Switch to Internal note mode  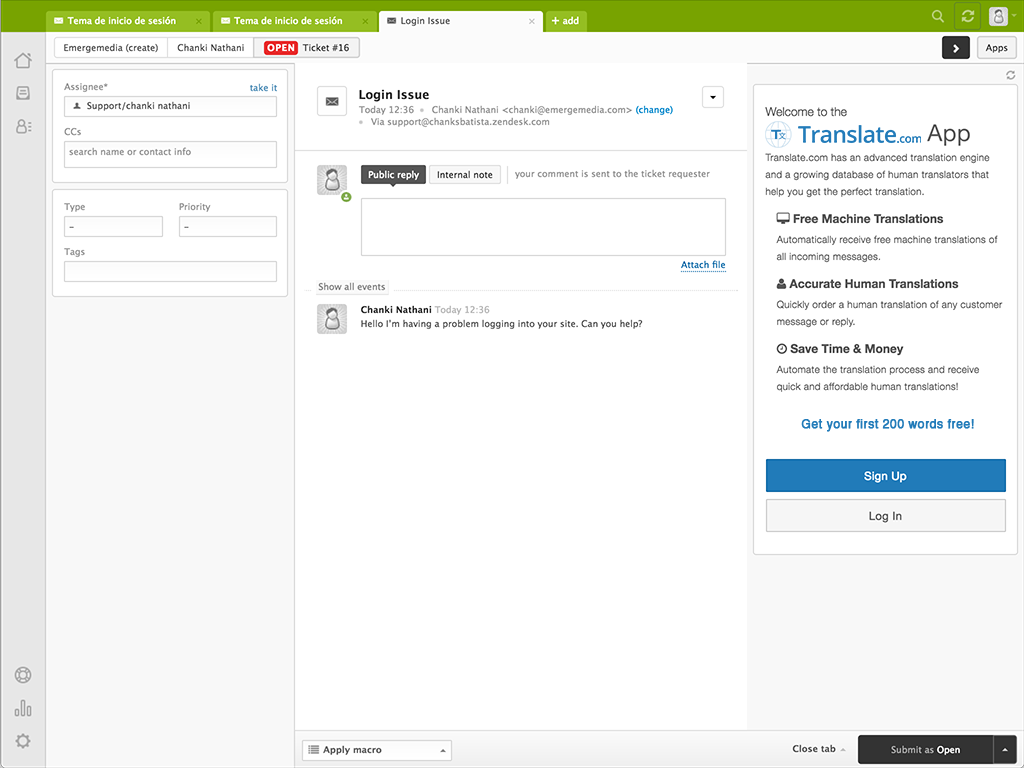[x=465, y=175]
